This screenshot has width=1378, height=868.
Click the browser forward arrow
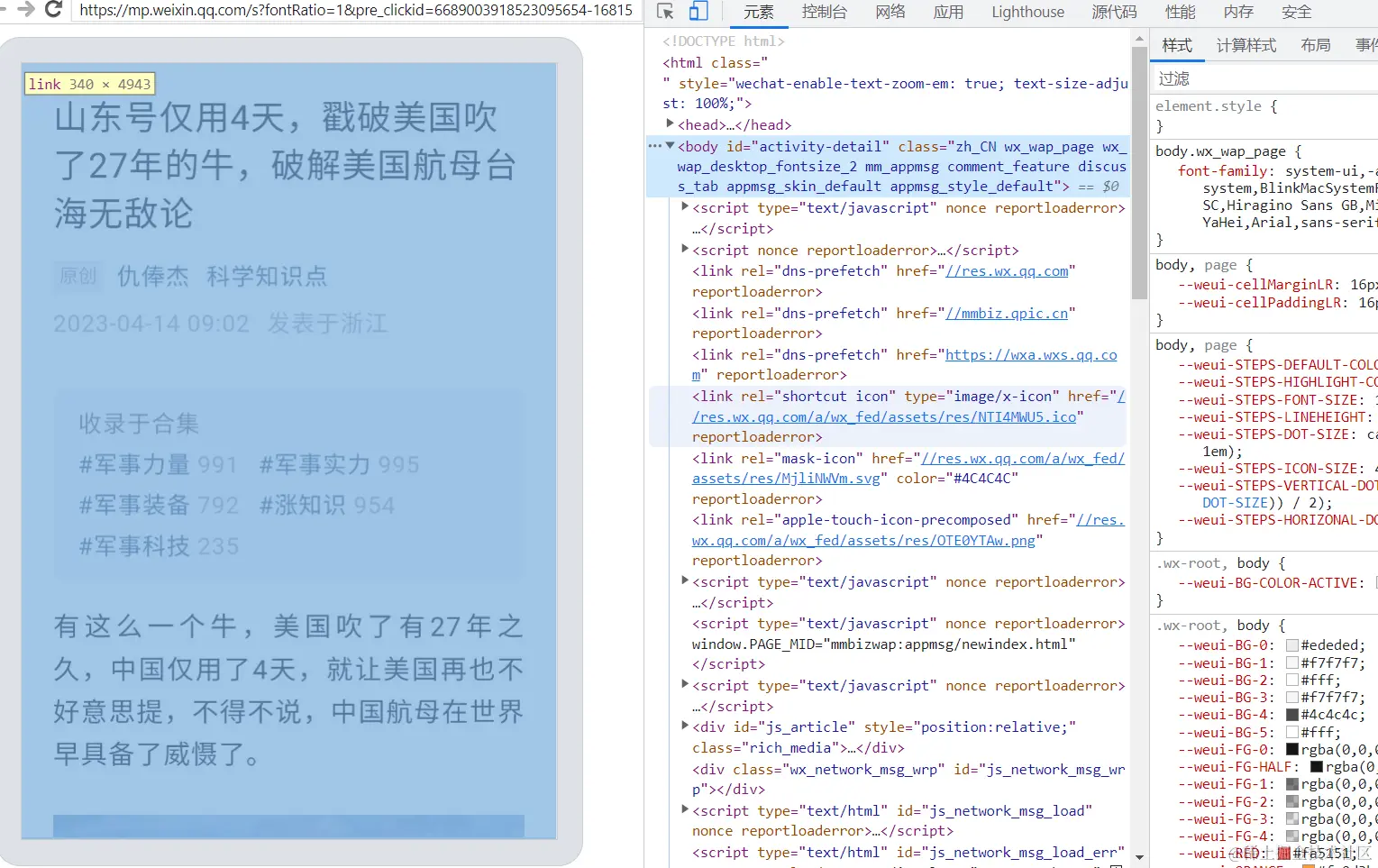pyautogui.click(x=26, y=9)
